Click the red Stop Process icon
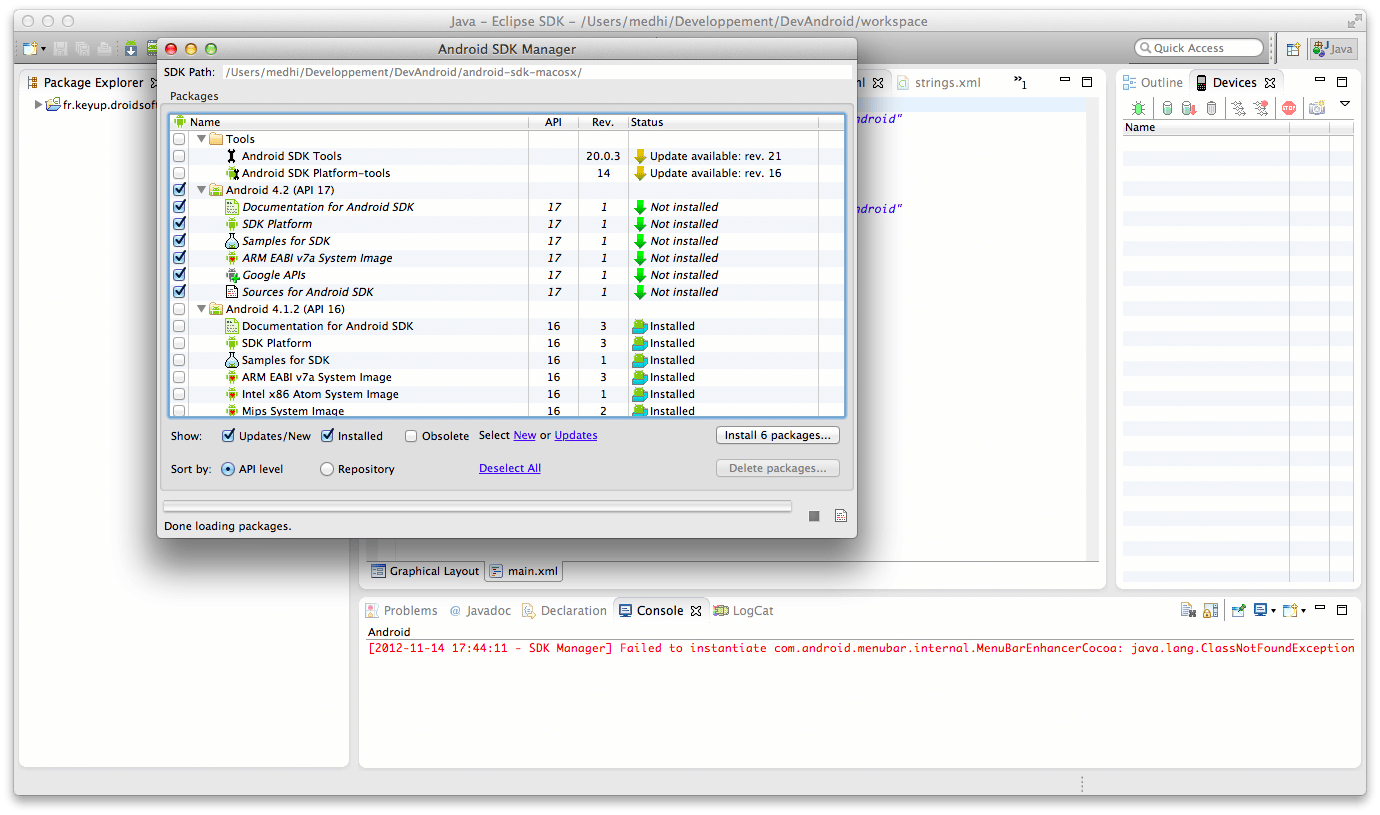Screen dimensions: 1380x815 coord(1289,108)
